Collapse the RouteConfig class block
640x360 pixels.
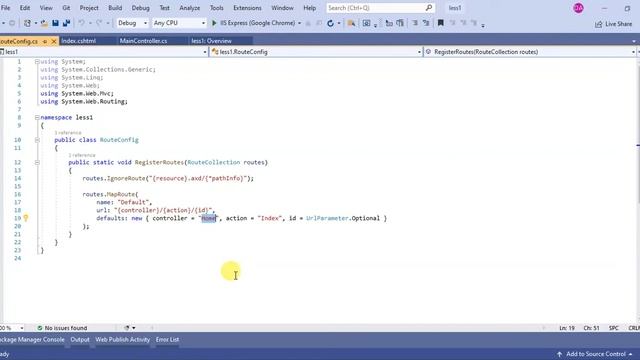[x=37, y=140]
